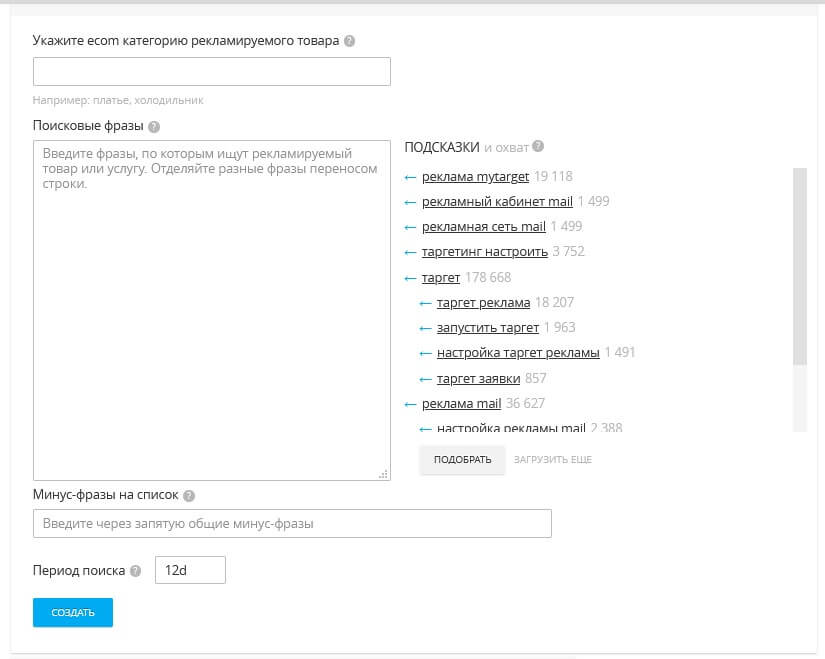This screenshot has height=659, width=825.
Task: Focus the минус-фразы comma-separated input
Action: (292, 522)
